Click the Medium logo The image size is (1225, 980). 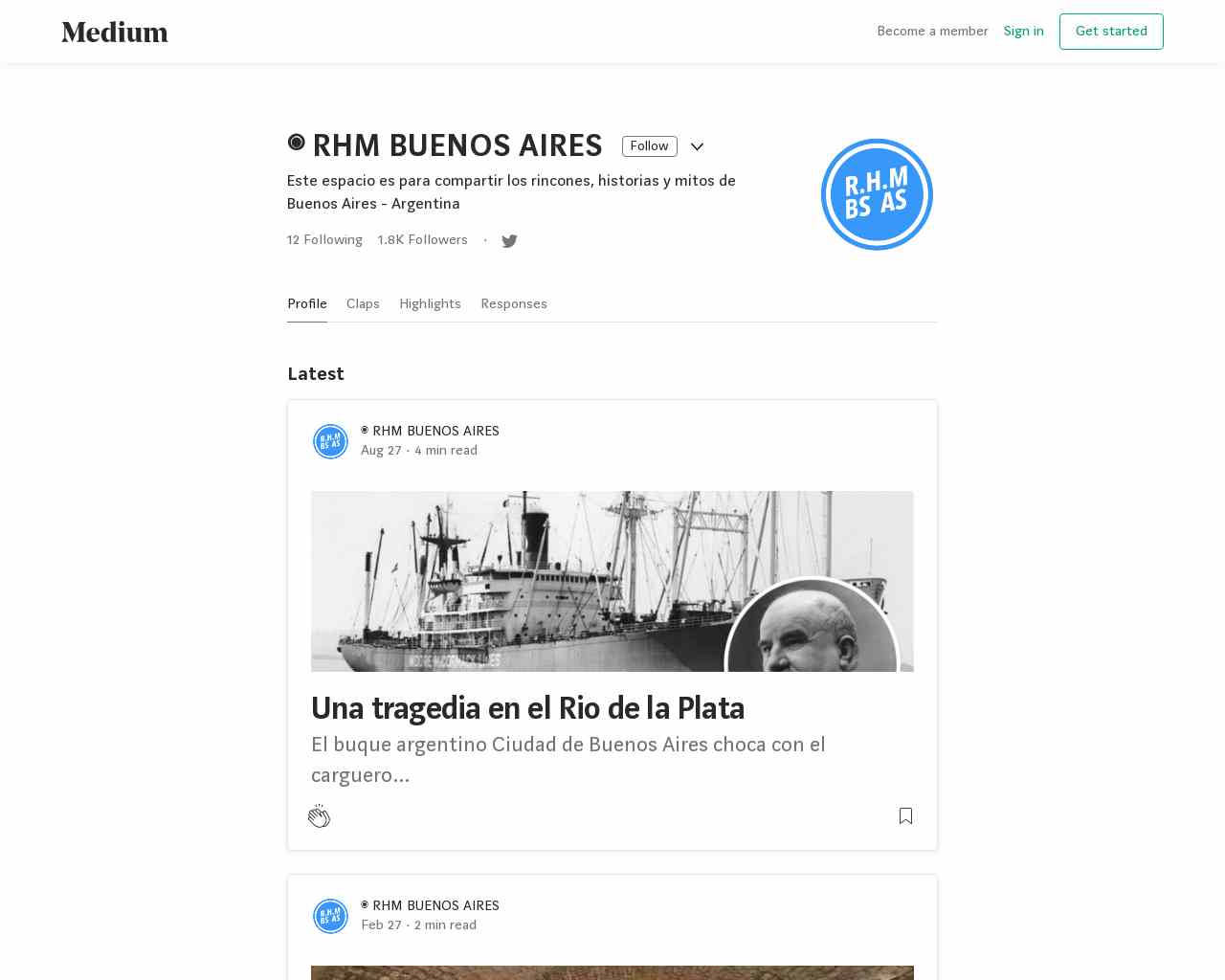pos(115,32)
